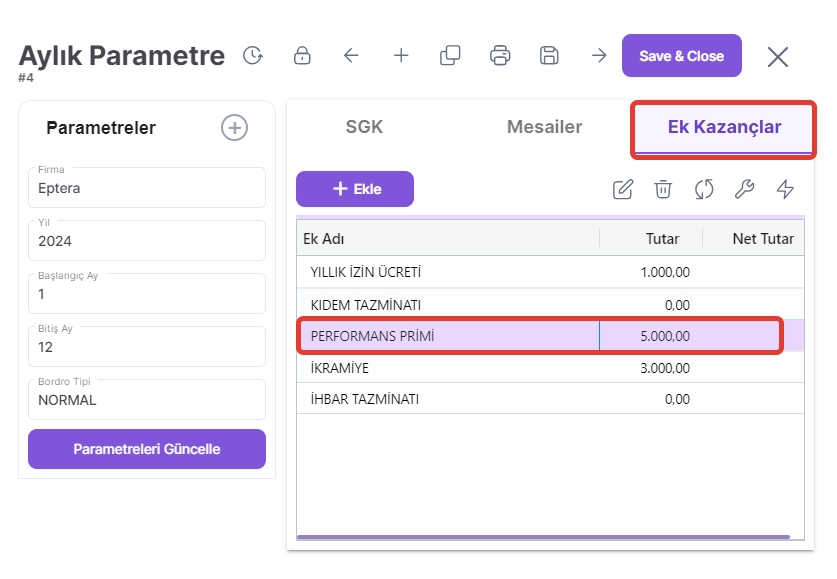Screen dimensions: 837x579
Task: Delete selected row with trash icon
Action: pyautogui.click(x=663, y=189)
